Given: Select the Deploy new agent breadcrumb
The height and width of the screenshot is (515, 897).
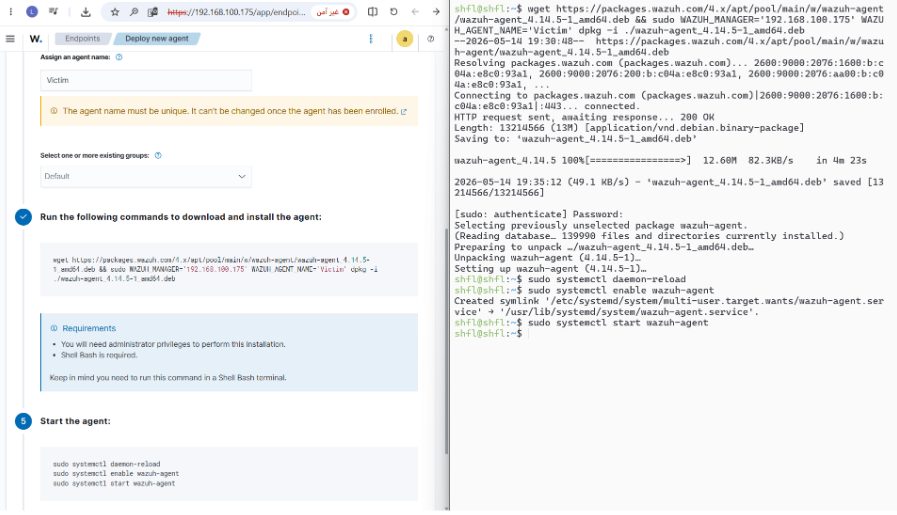Looking at the screenshot, I should [157, 38].
